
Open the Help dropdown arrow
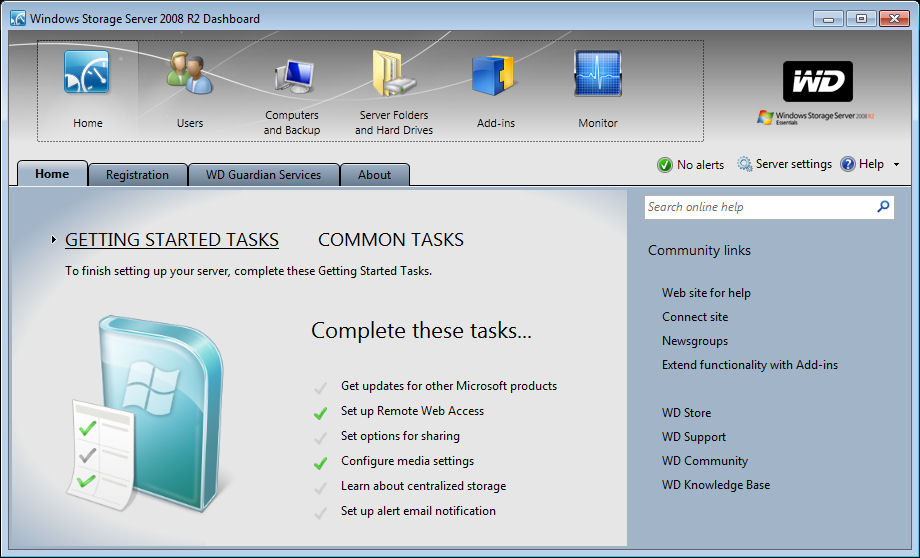click(x=896, y=164)
